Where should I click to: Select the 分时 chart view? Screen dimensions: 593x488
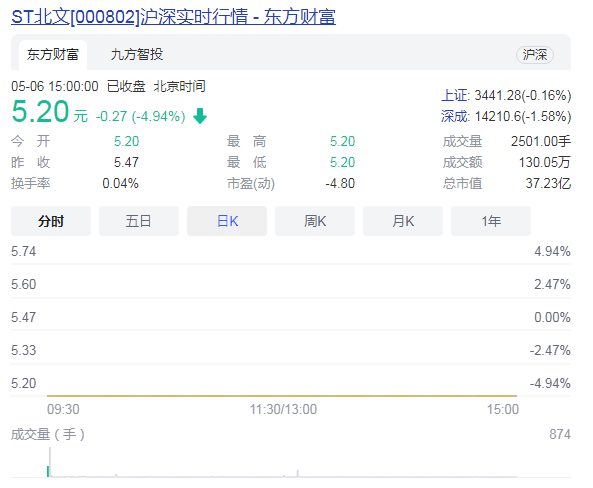pos(51,221)
